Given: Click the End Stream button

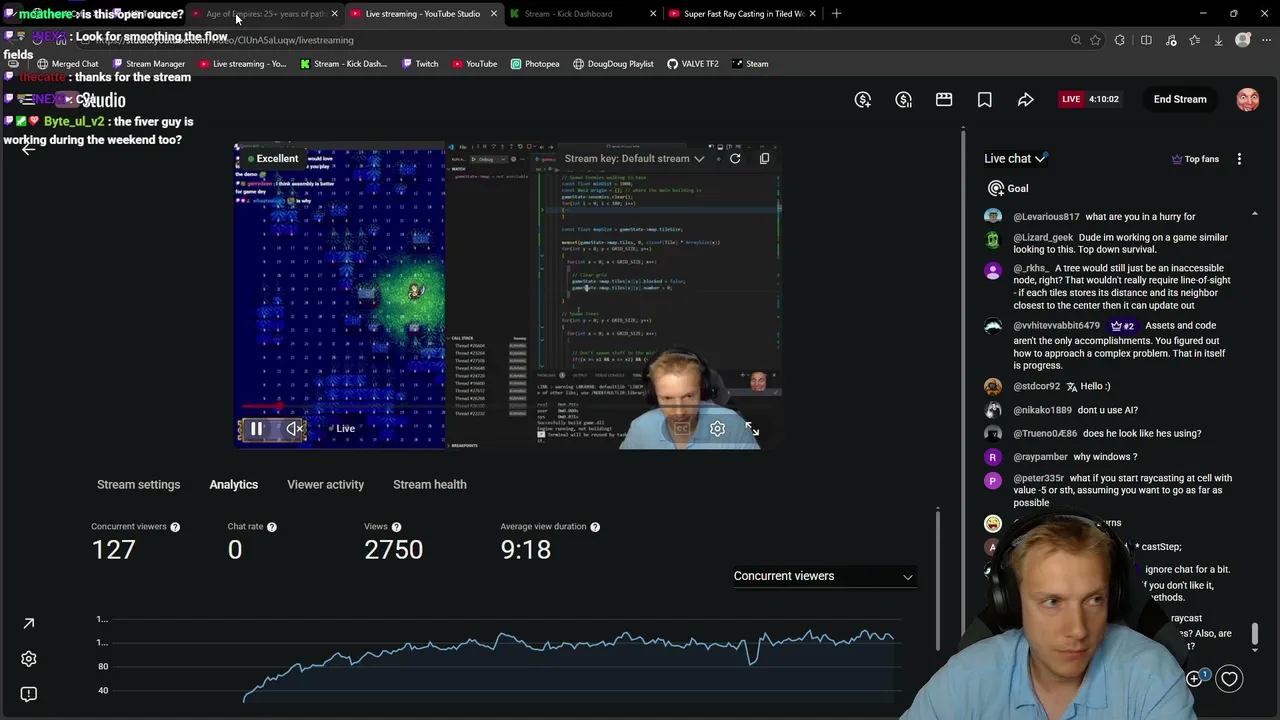Looking at the screenshot, I should pyautogui.click(x=1180, y=99).
